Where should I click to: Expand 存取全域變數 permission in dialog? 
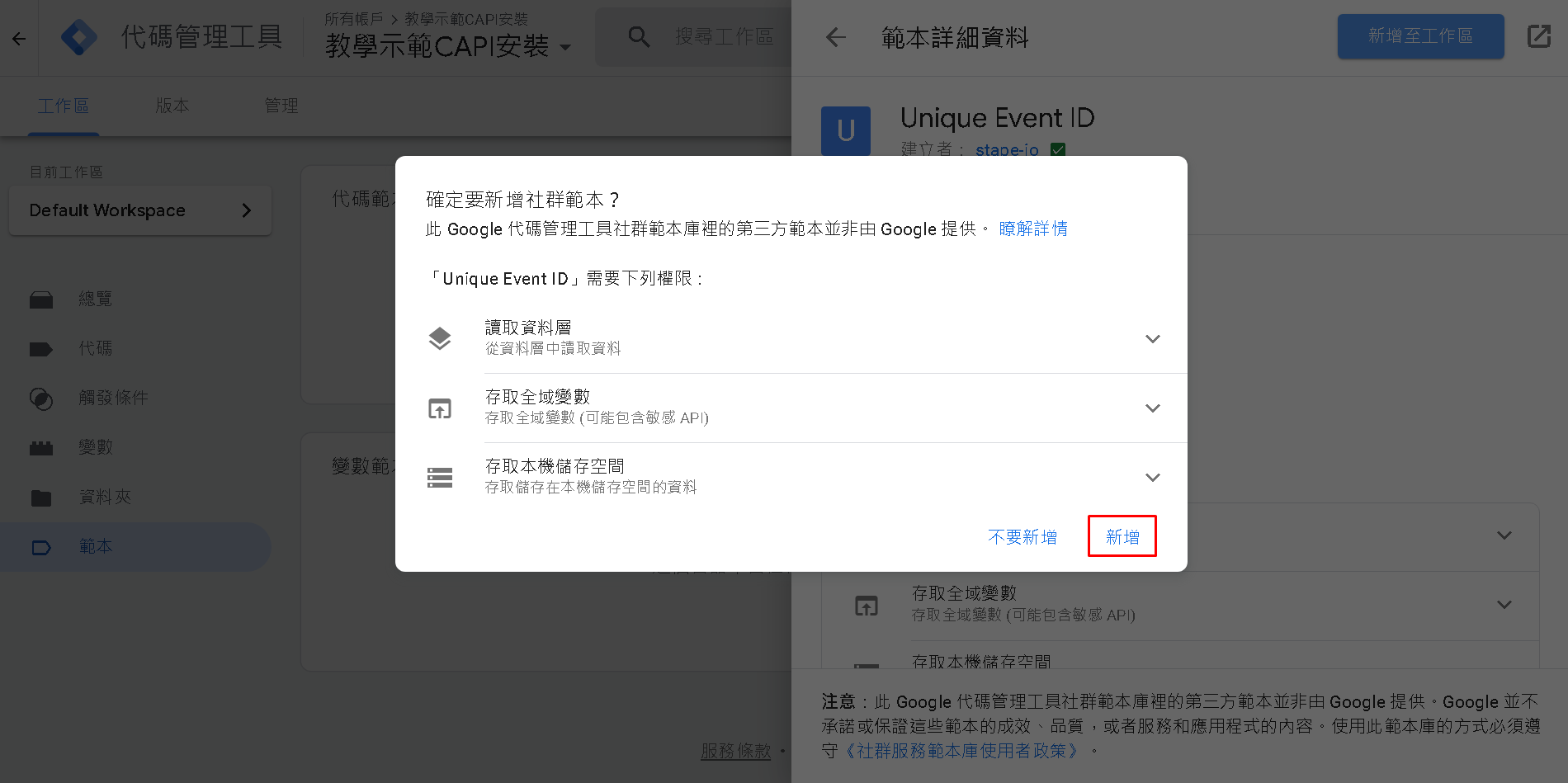pos(1153,408)
